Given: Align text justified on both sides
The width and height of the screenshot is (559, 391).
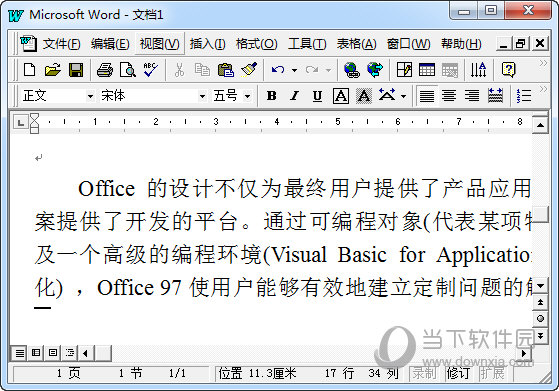Looking at the screenshot, I should point(426,96).
